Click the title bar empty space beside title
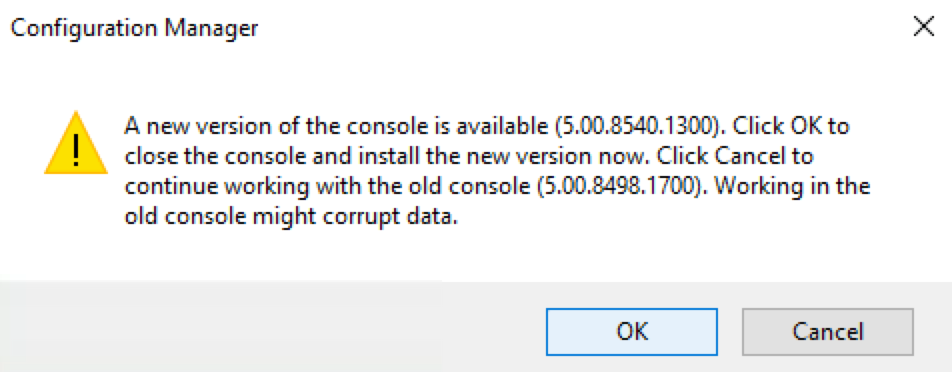This screenshot has height=372, width=952. (583, 27)
